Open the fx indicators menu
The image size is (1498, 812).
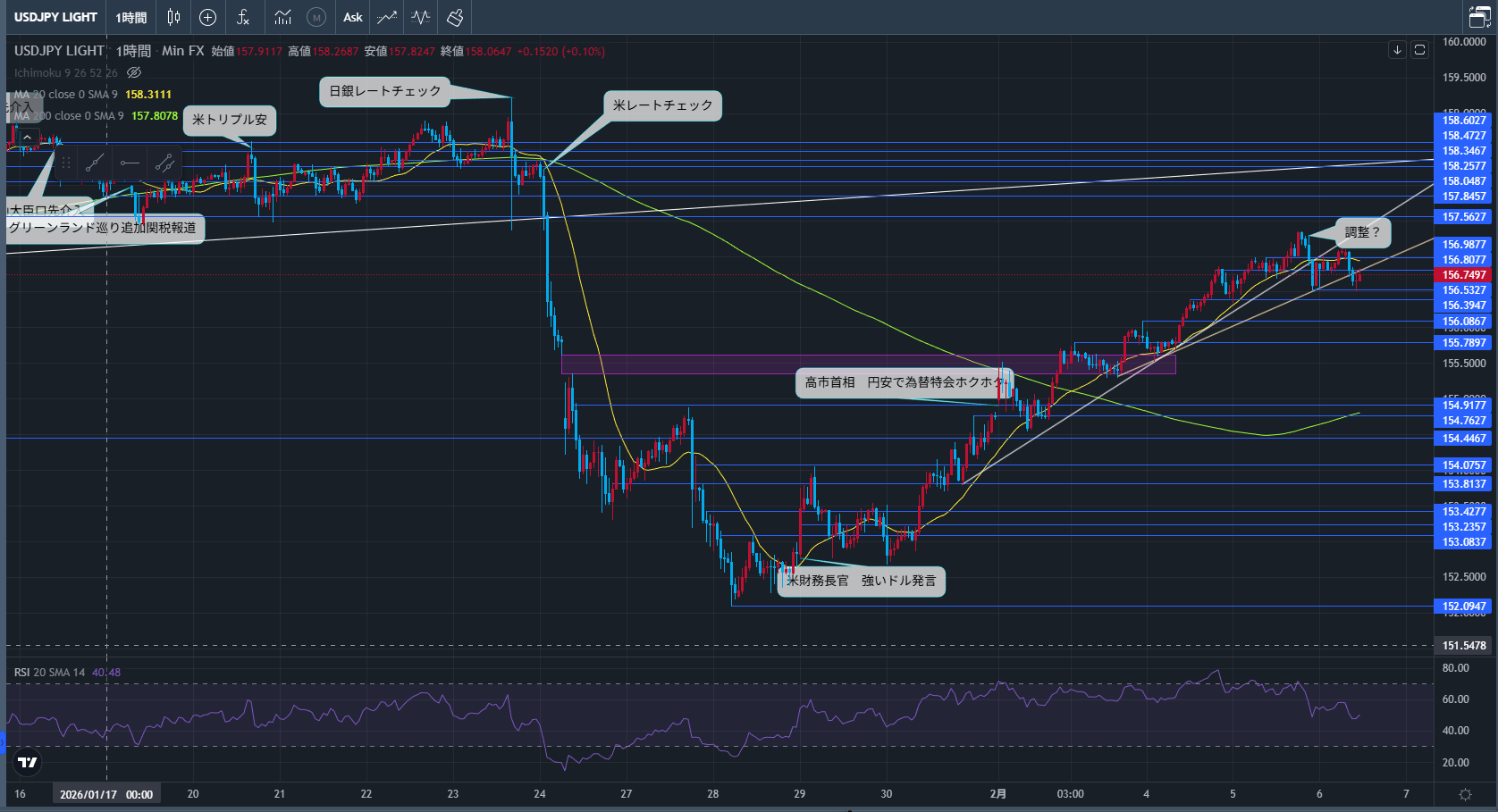click(x=242, y=17)
